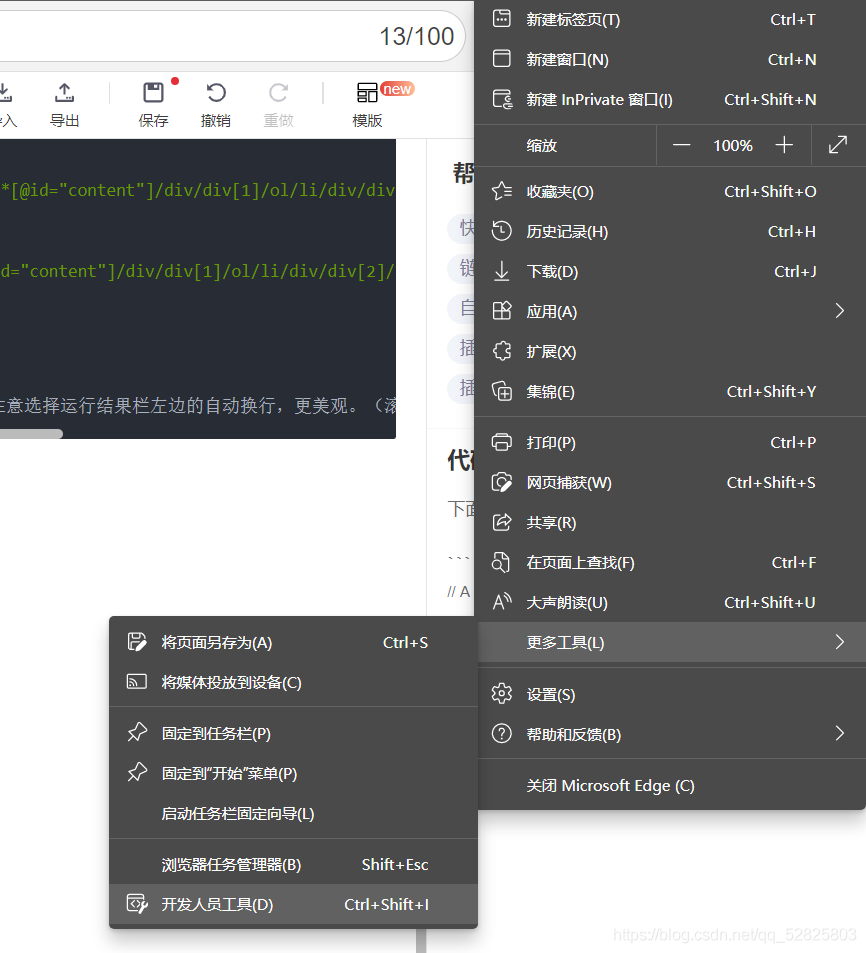
Task: Click the find on page icon
Action: (501, 562)
